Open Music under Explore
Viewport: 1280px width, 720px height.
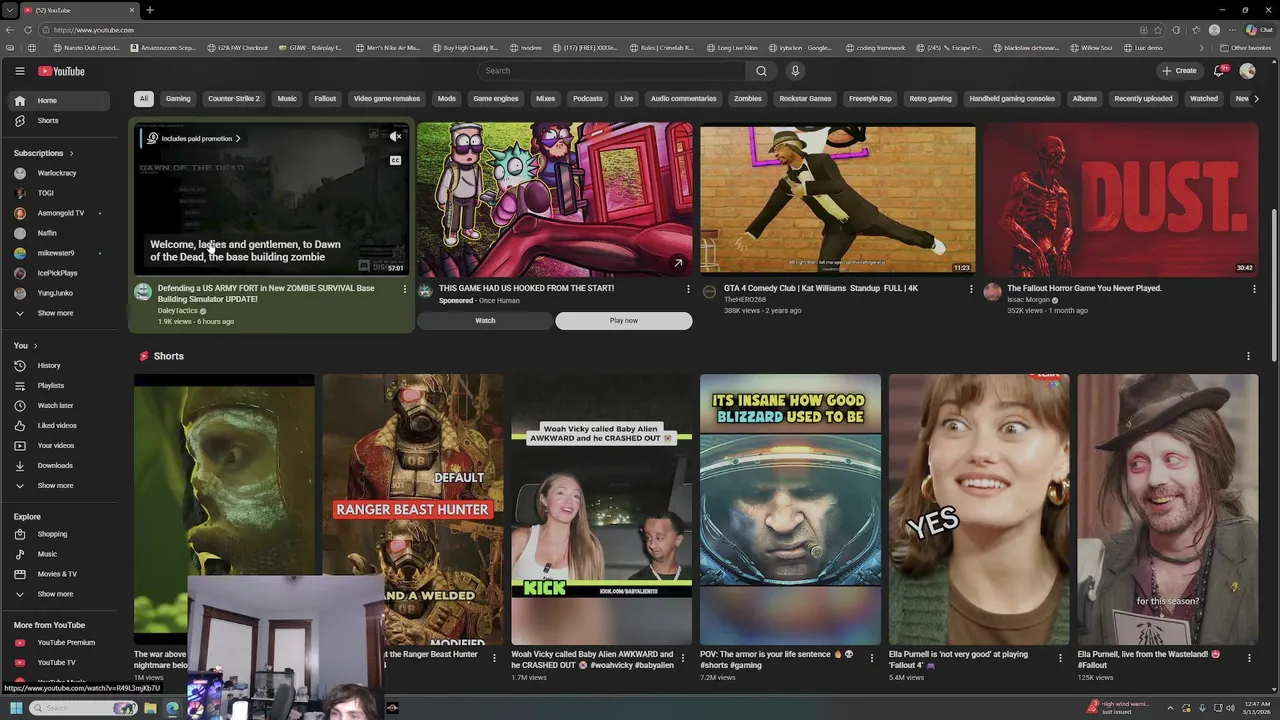coord(60,554)
